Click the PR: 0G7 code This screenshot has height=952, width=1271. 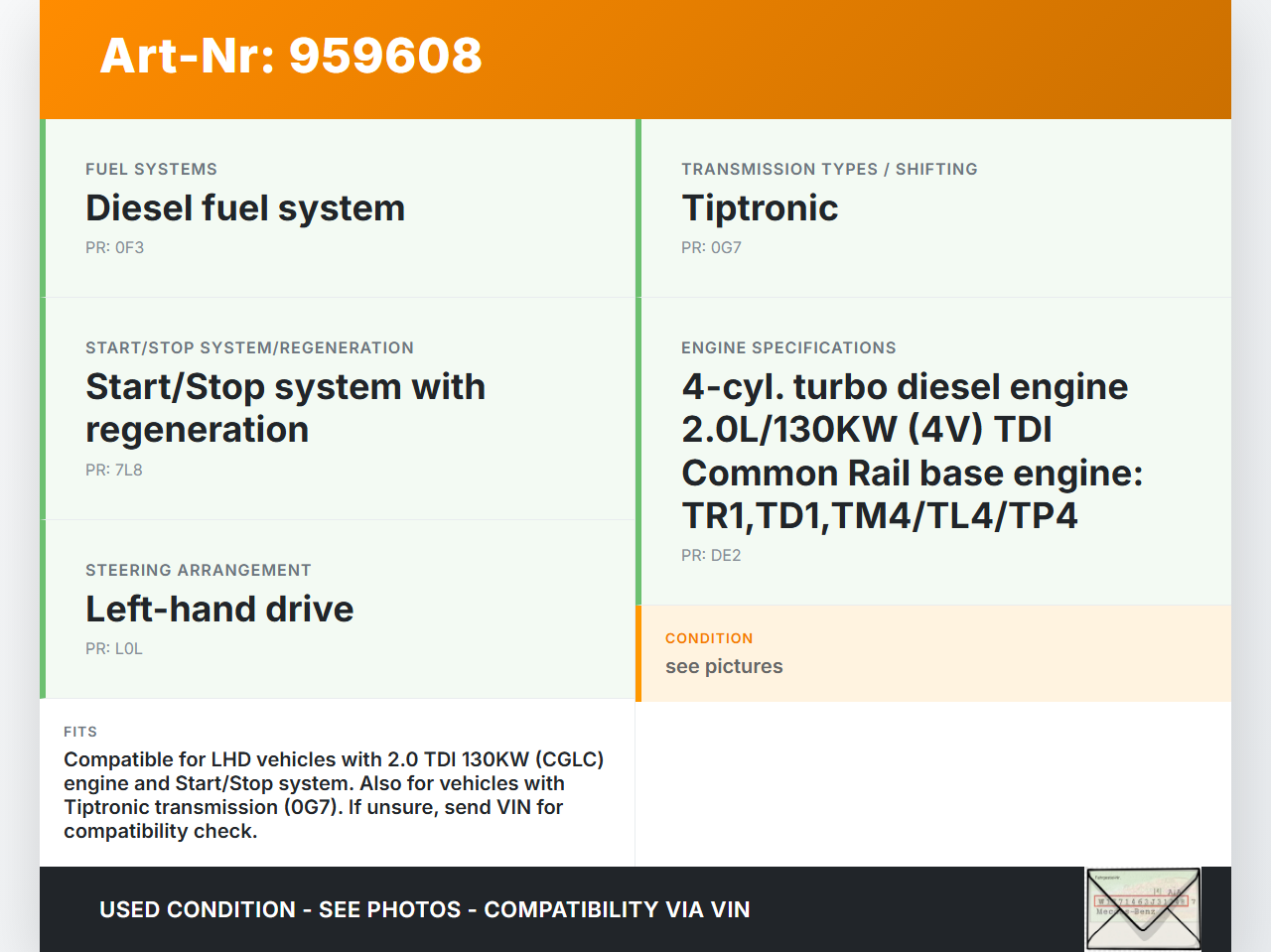click(711, 248)
